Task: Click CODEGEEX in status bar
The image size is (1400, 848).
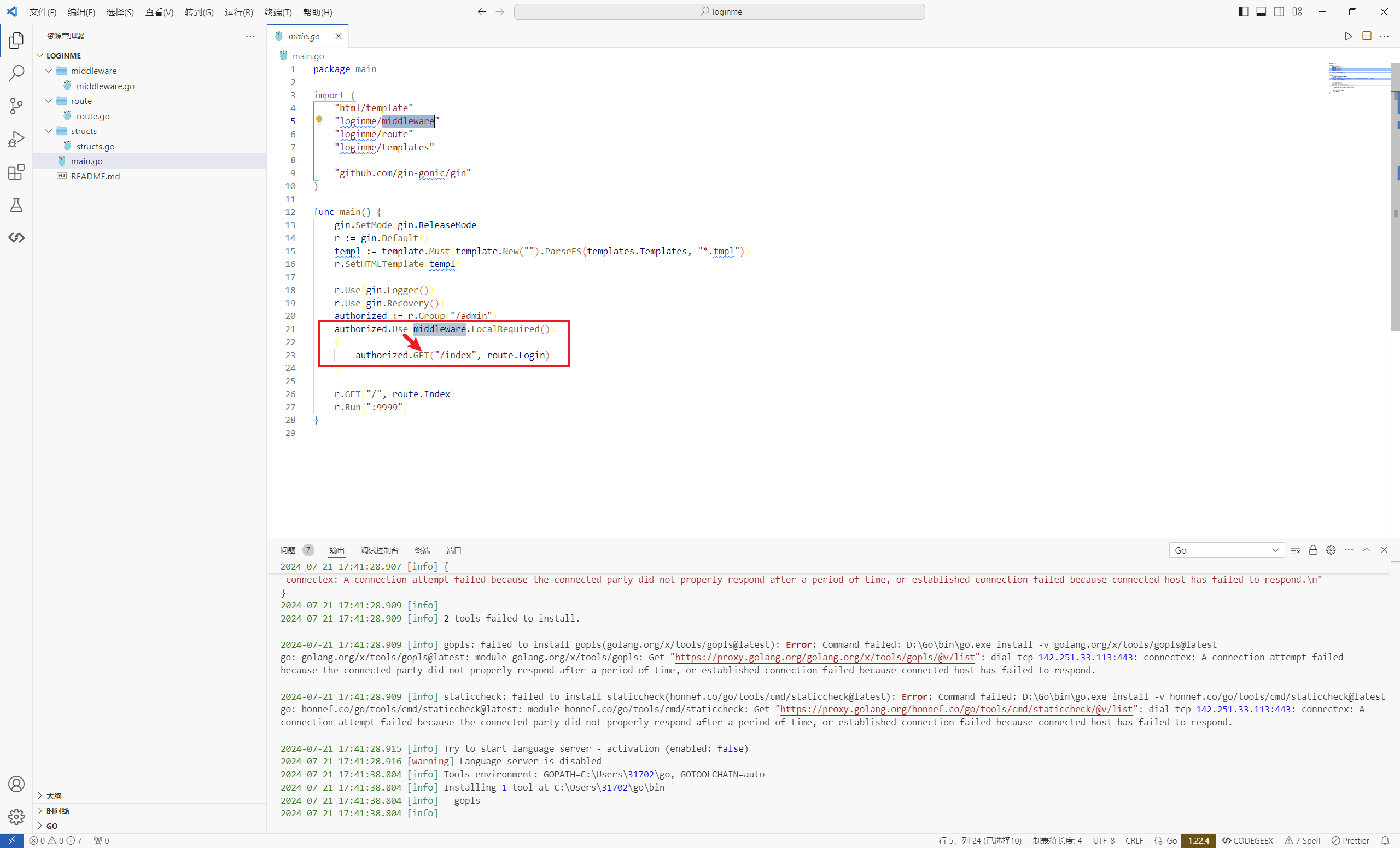Action: (x=1248, y=840)
